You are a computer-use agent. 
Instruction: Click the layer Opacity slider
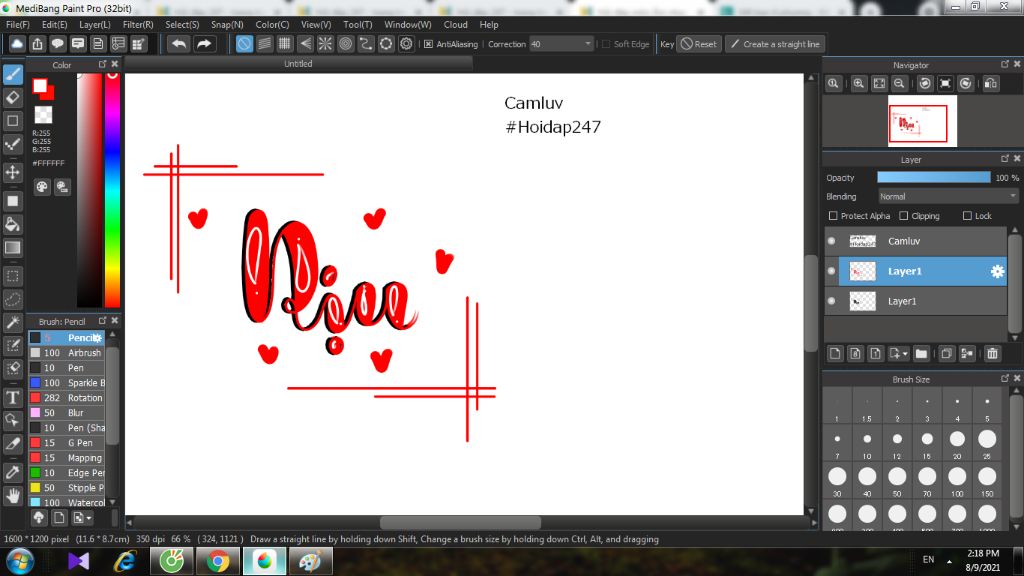933,178
